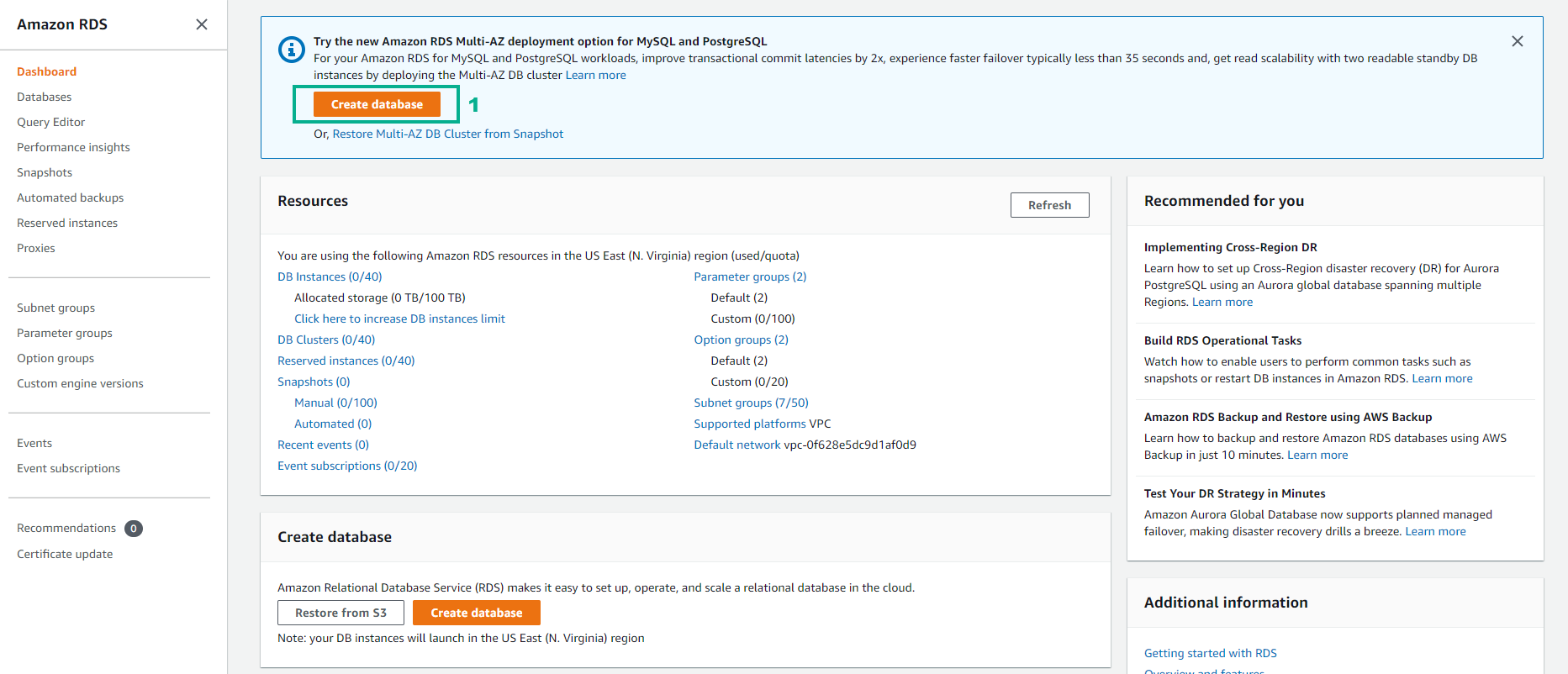This screenshot has height=674, width=1568.
Task: Open Parameter groups in the sidebar
Action: pyautogui.click(x=65, y=333)
